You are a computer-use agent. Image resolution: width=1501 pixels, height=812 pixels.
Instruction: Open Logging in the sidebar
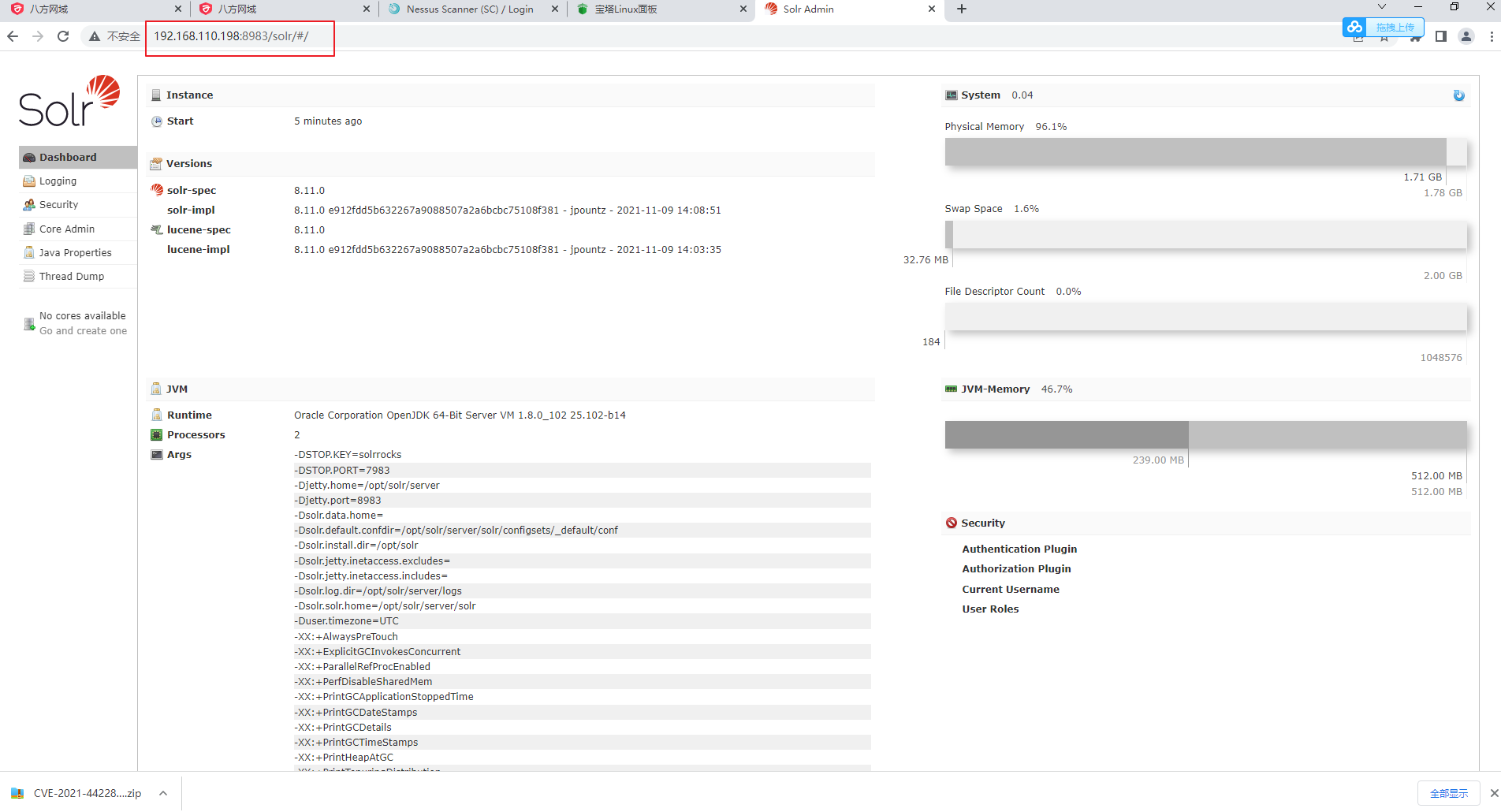coord(58,181)
